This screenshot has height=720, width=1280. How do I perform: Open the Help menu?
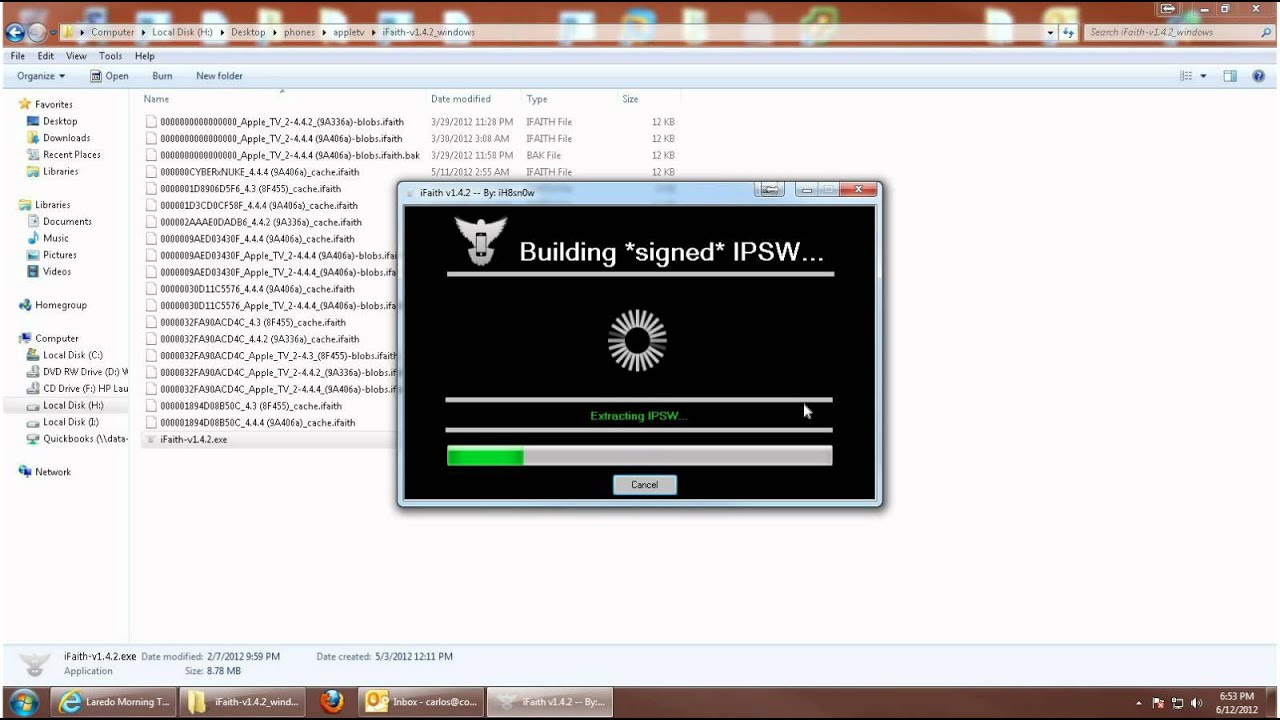(x=145, y=56)
